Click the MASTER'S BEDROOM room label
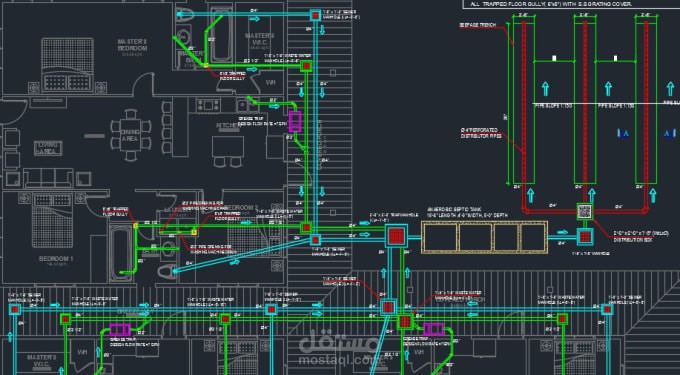 [132, 46]
